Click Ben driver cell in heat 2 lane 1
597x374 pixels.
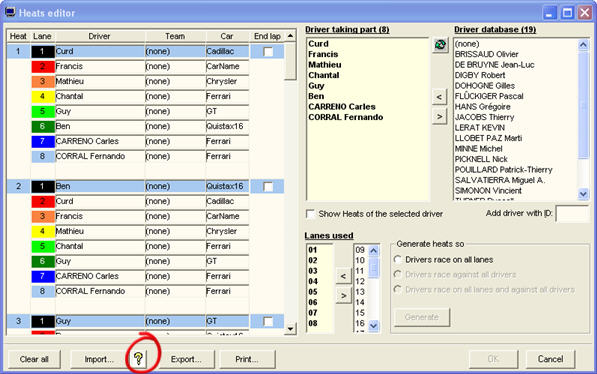coord(100,186)
